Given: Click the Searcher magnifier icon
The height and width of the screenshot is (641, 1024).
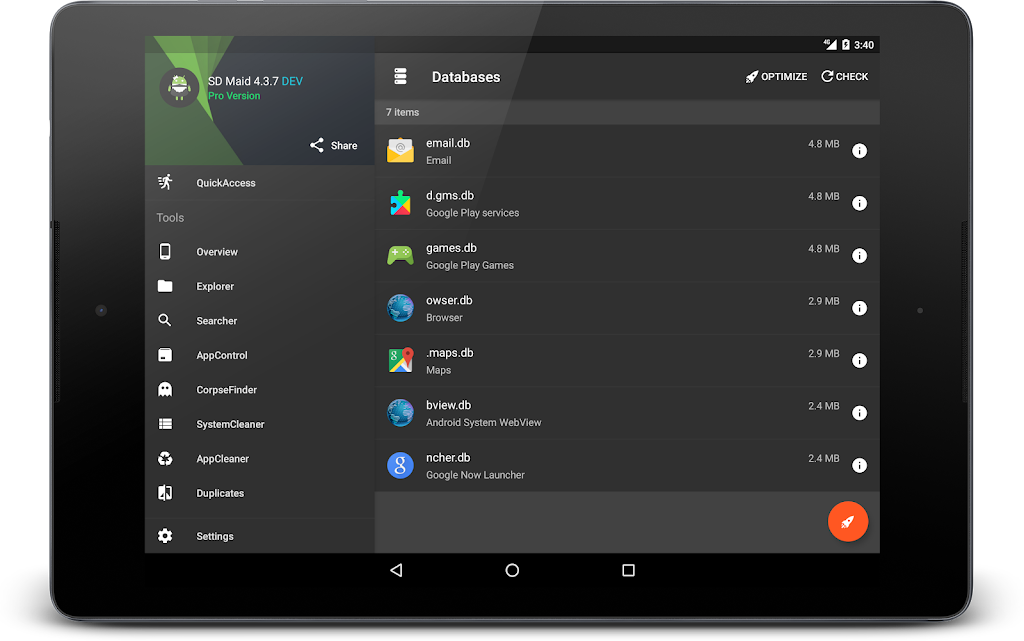Looking at the screenshot, I should 165,321.
